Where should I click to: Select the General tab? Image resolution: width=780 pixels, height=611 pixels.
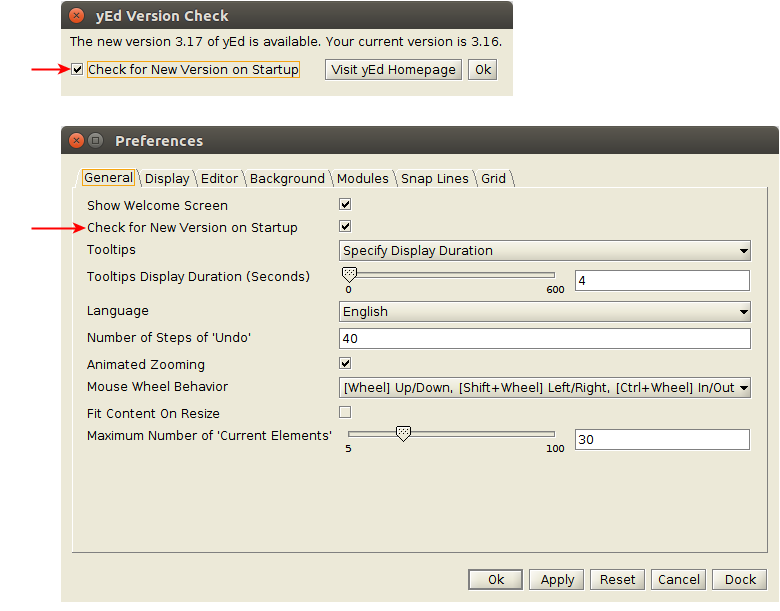point(108,178)
